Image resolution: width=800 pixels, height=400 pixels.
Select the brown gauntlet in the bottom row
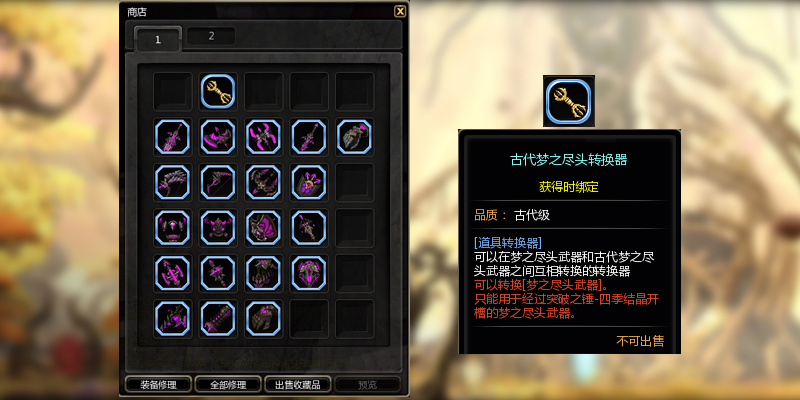(263, 318)
